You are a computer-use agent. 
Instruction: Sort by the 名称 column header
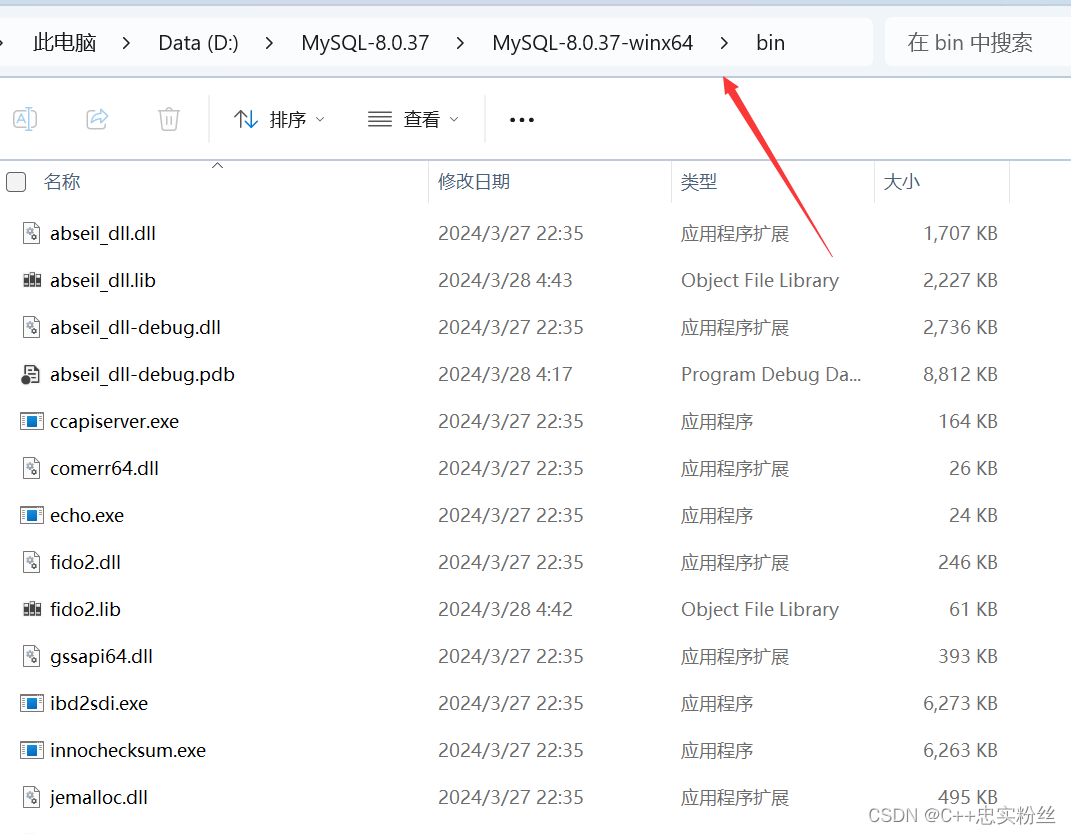point(62,182)
